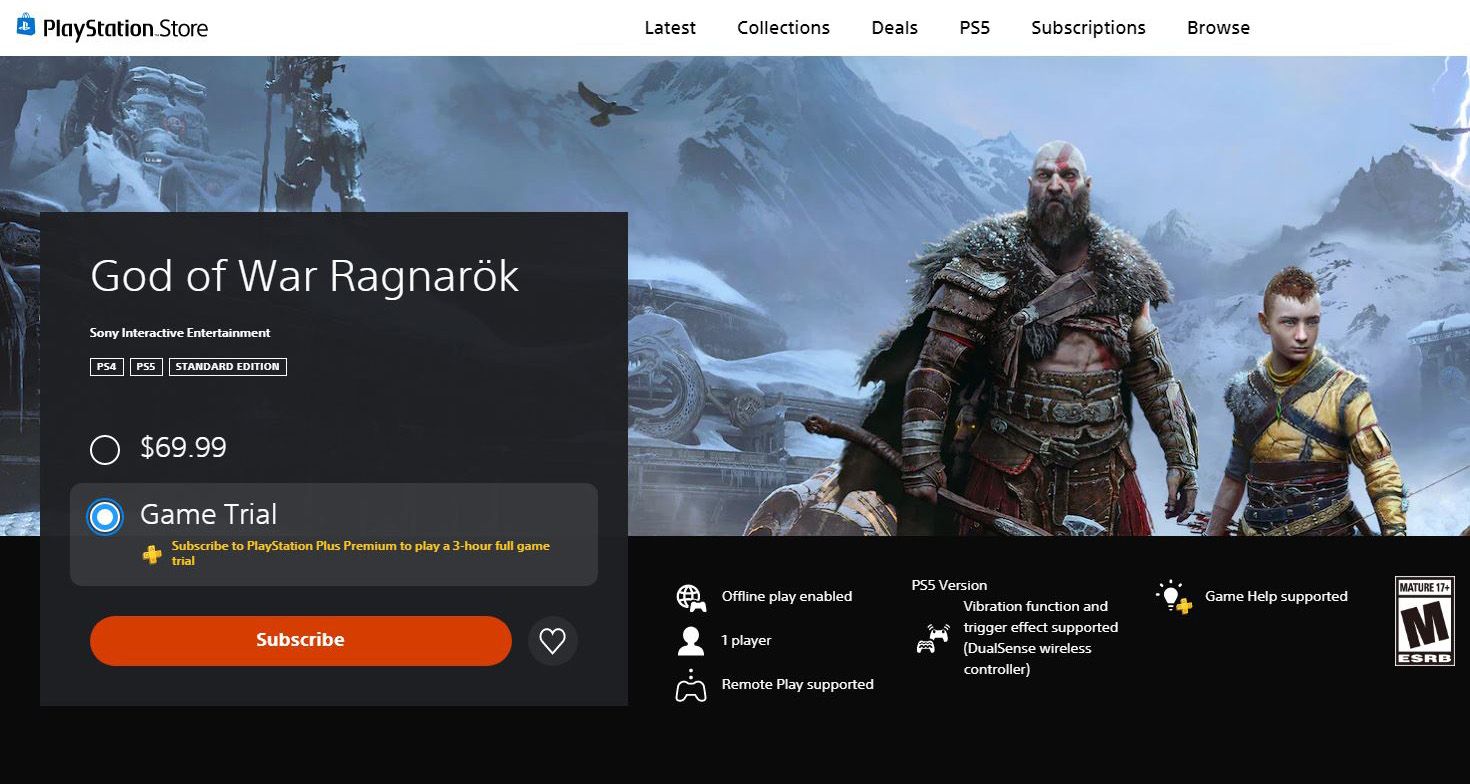This screenshot has height=784, width=1470.
Task: Click the 1 player person icon
Action: tap(691, 641)
